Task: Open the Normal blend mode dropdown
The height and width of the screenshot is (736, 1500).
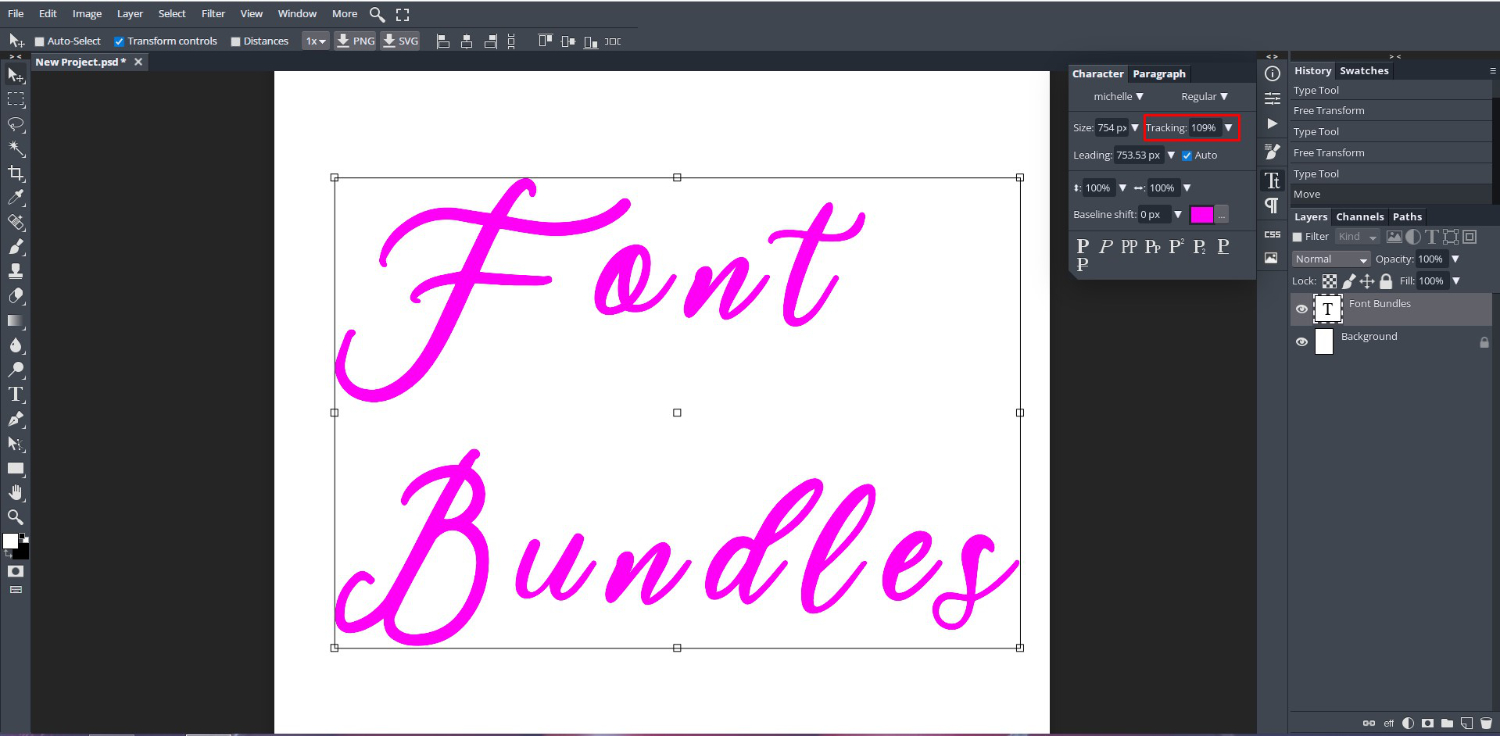Action: (x=1330, y=259)
